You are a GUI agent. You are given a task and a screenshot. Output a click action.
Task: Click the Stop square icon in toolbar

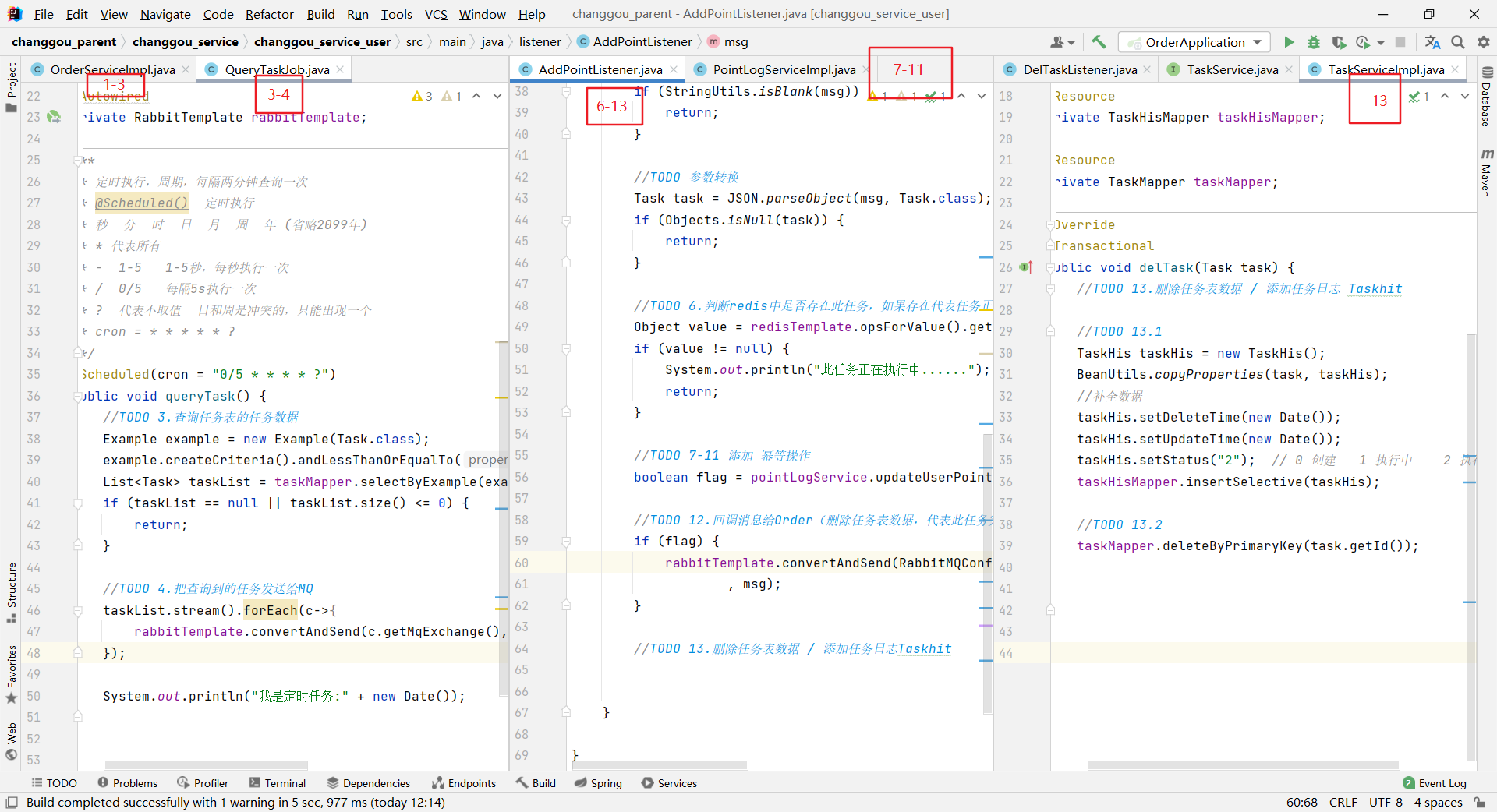coord(1400,42)
